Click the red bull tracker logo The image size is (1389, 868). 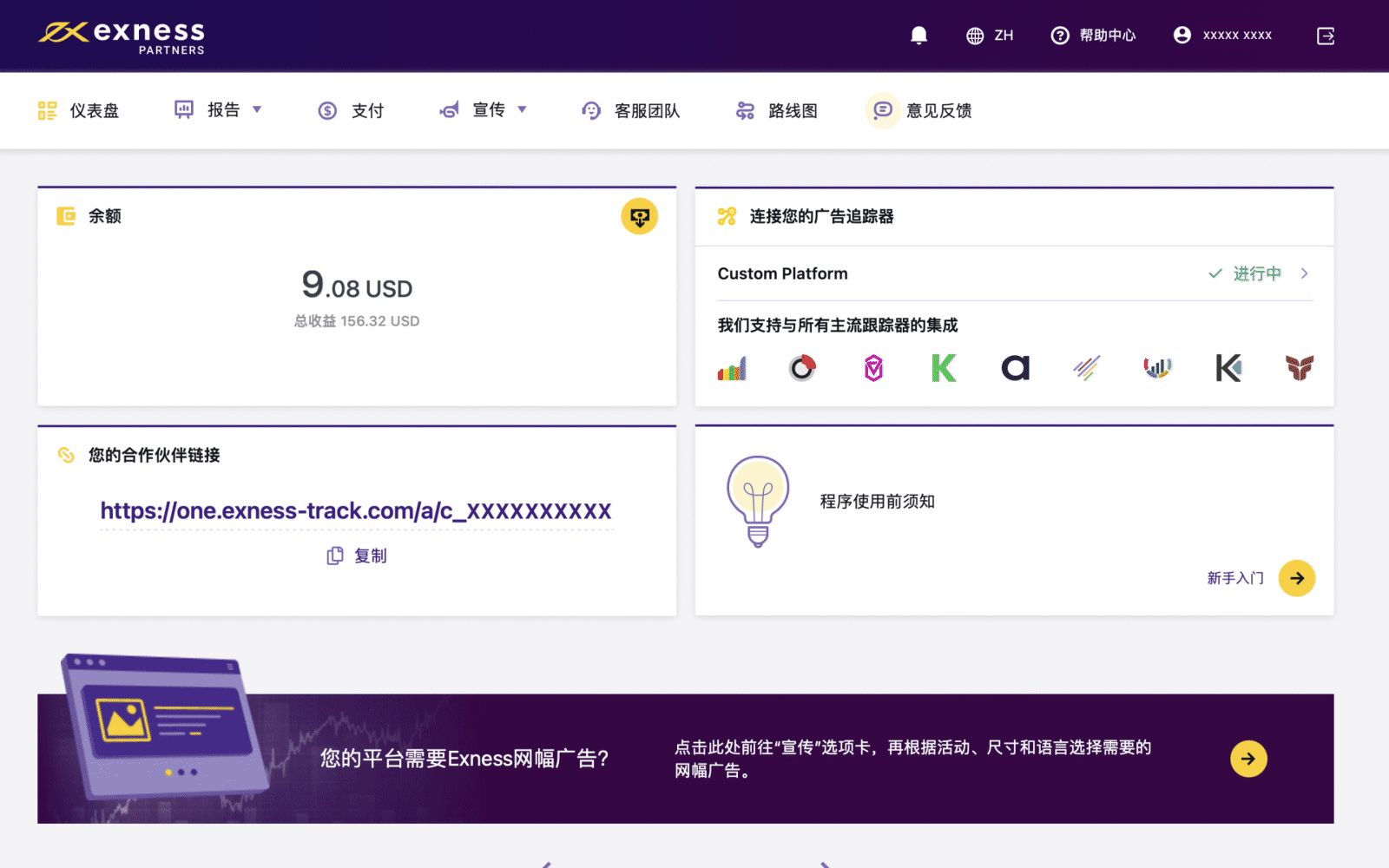1300,368
